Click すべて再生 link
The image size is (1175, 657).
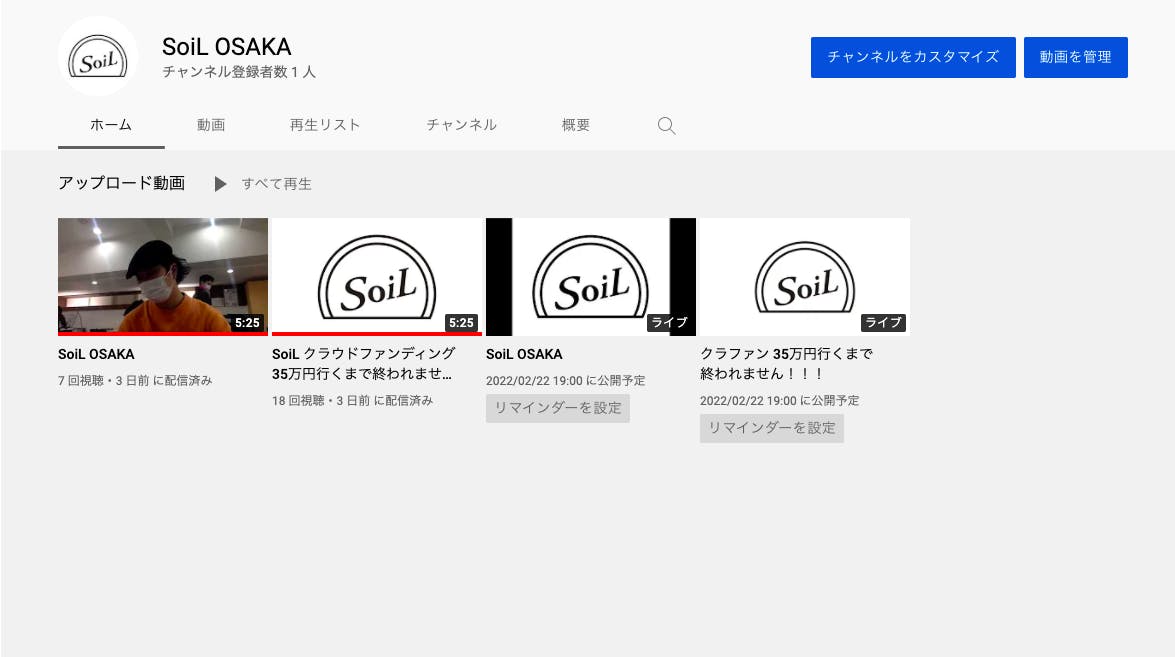277,184
